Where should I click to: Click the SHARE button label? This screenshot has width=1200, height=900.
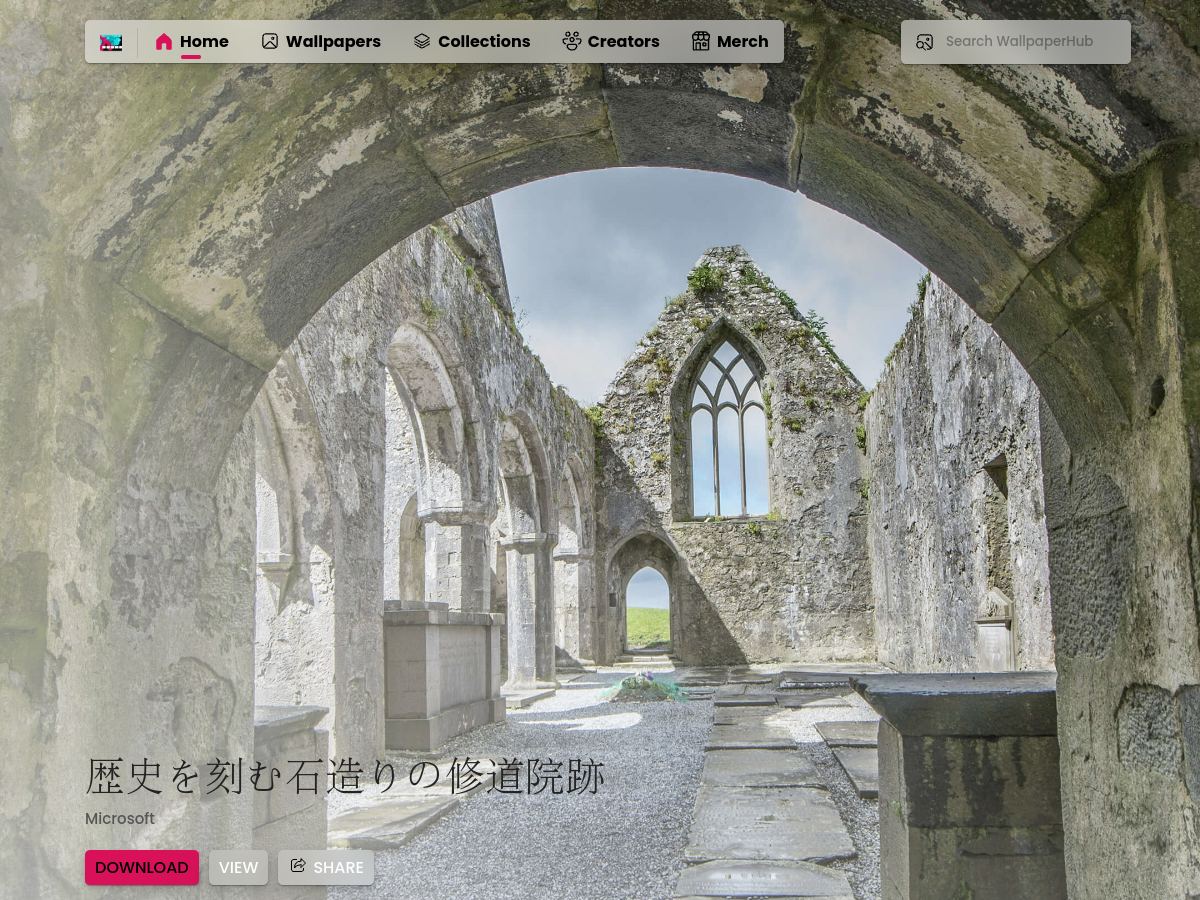[339, 868]
